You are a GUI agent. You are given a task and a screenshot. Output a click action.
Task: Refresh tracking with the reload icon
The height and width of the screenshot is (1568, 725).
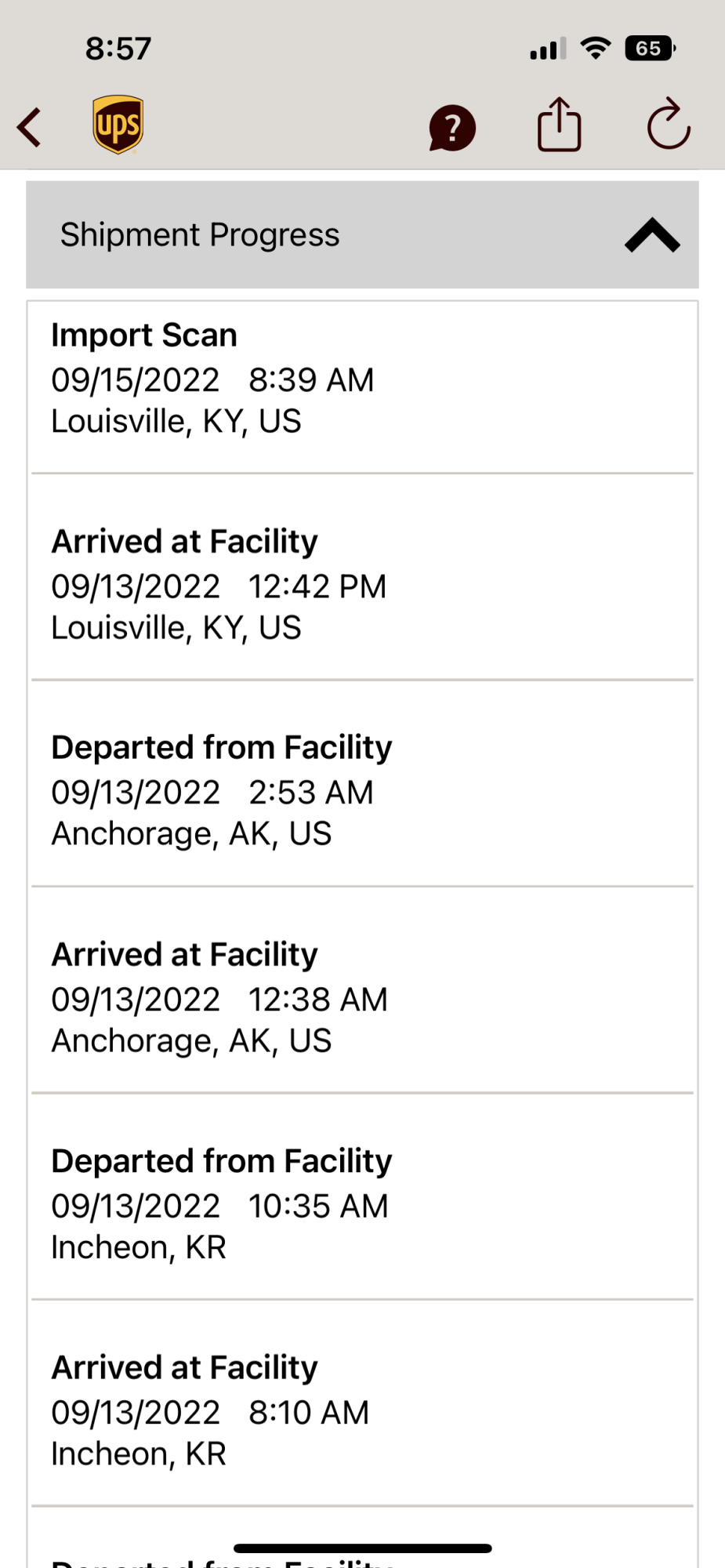pyautogui.click(x=668, y=124)
